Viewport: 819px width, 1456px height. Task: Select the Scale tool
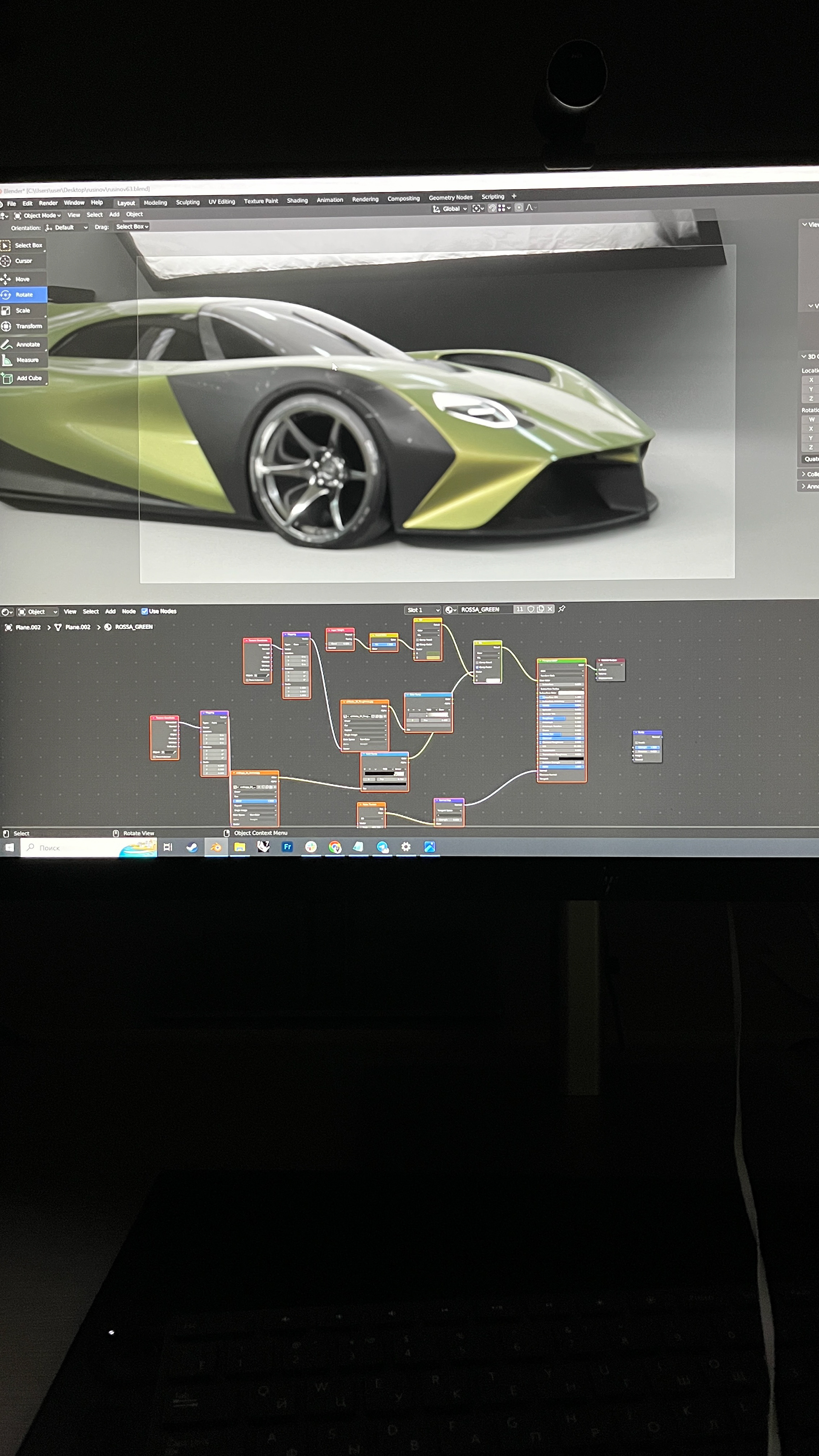coord(23,310)
